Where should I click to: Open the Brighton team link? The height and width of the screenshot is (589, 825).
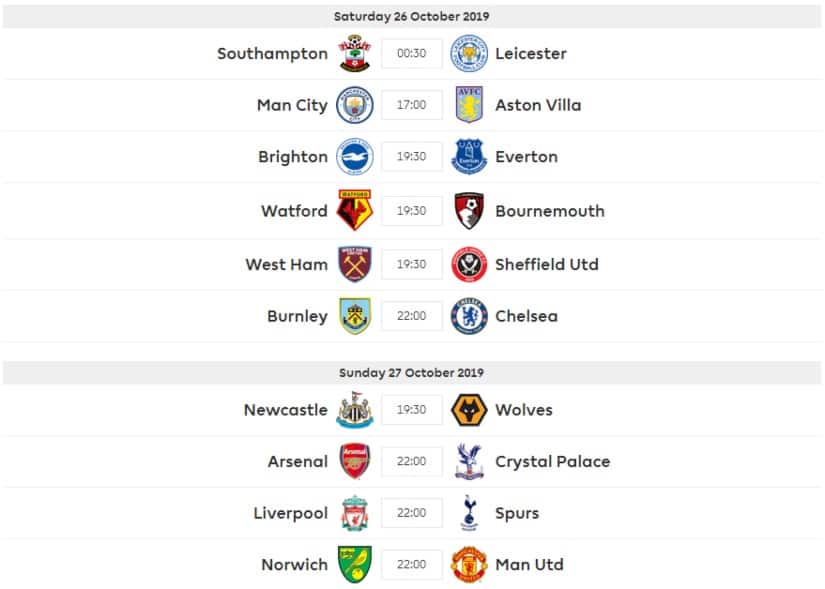click(x=293, y=157)
